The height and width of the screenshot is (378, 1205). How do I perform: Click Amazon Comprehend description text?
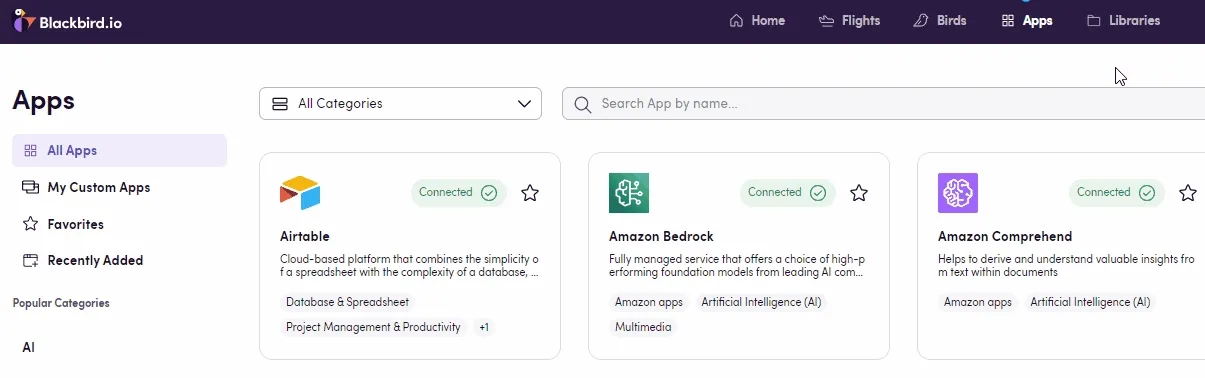click(x=1066, y=265)
